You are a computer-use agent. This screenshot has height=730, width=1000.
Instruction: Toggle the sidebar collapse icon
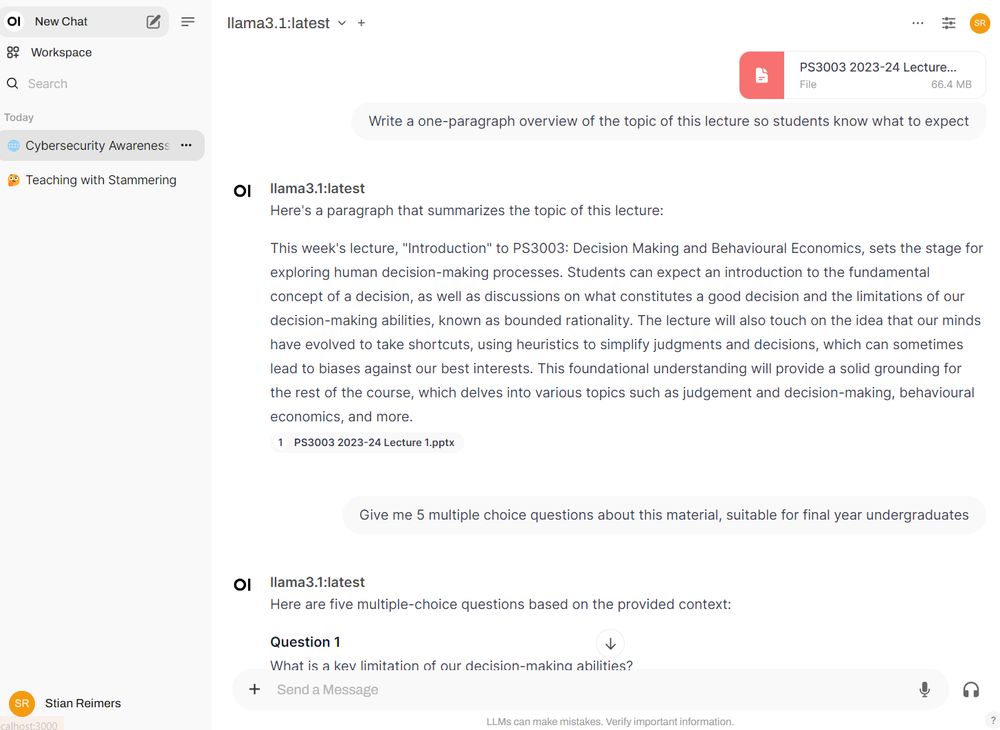tap(188, 21)
